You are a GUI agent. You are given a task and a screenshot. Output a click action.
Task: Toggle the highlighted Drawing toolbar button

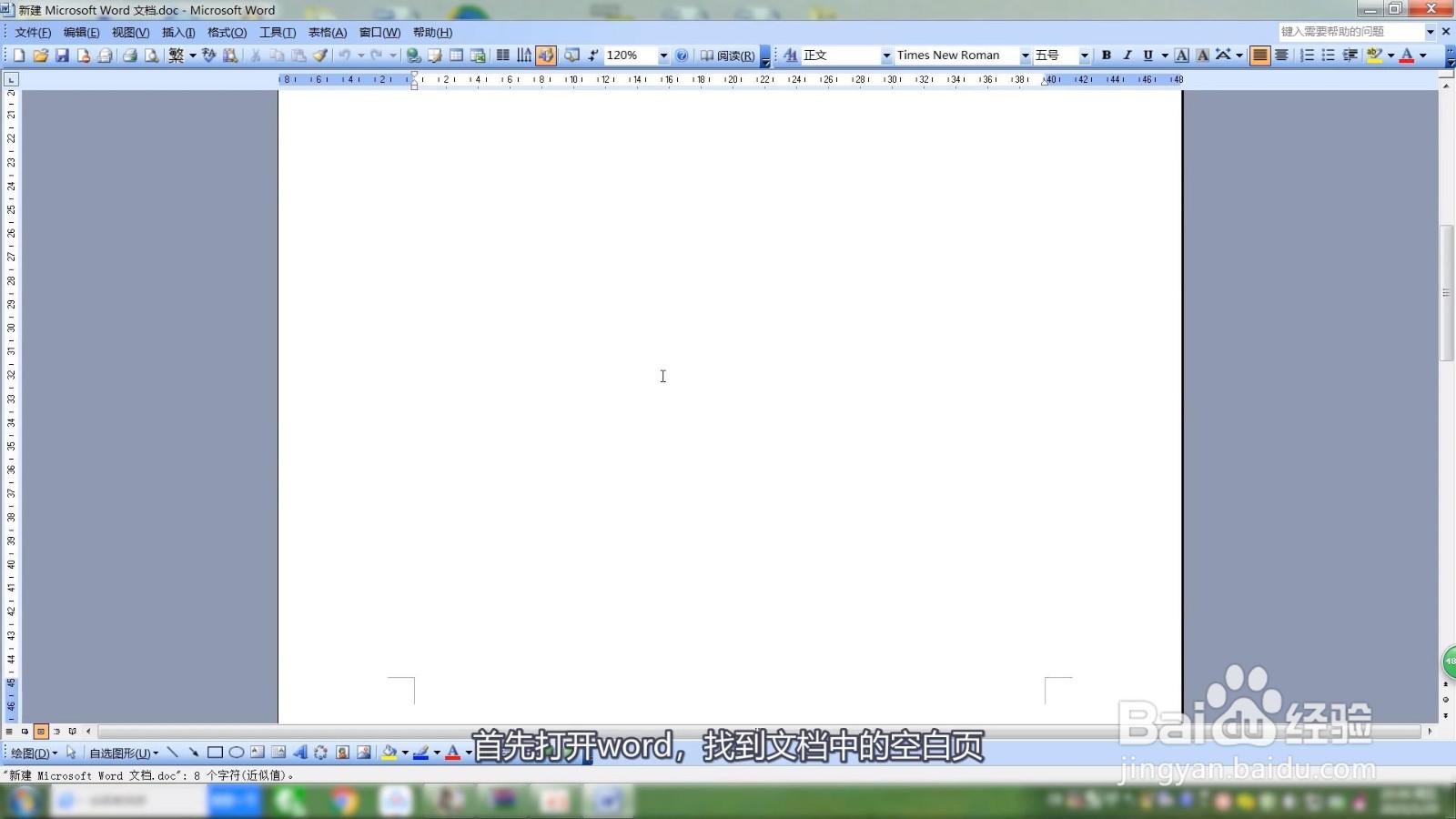(x=545, y=56)
